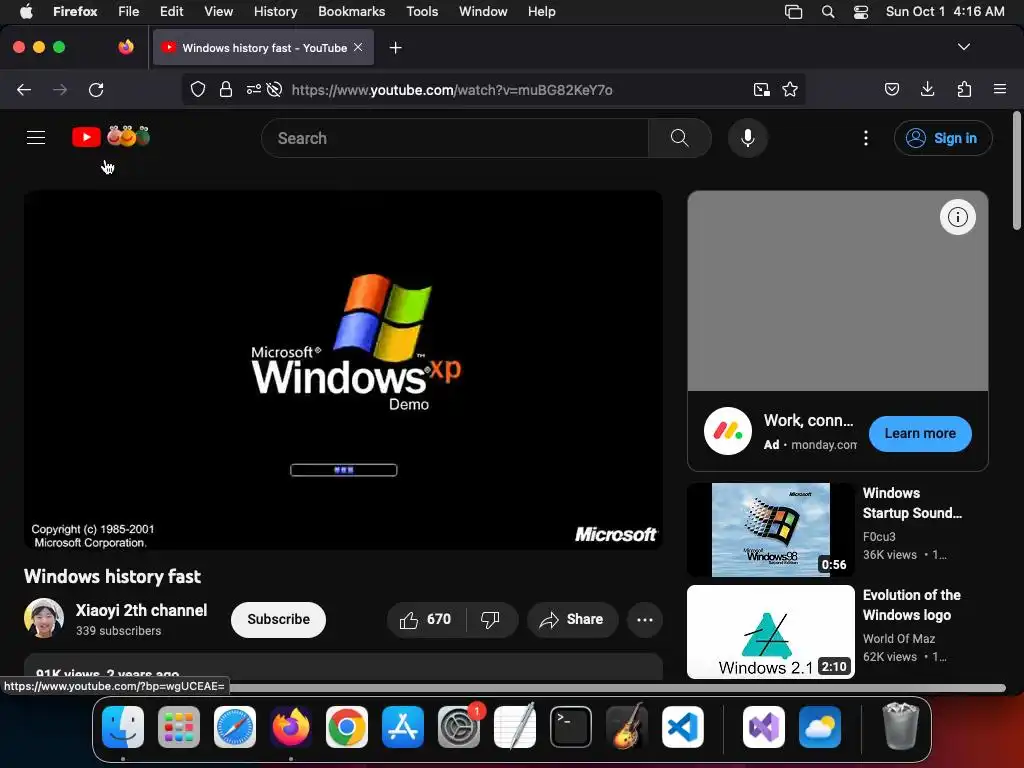Open Visual Studio Code from Dock
The width and height of the screenshot is (1024, 768).
tap(682, 727)
